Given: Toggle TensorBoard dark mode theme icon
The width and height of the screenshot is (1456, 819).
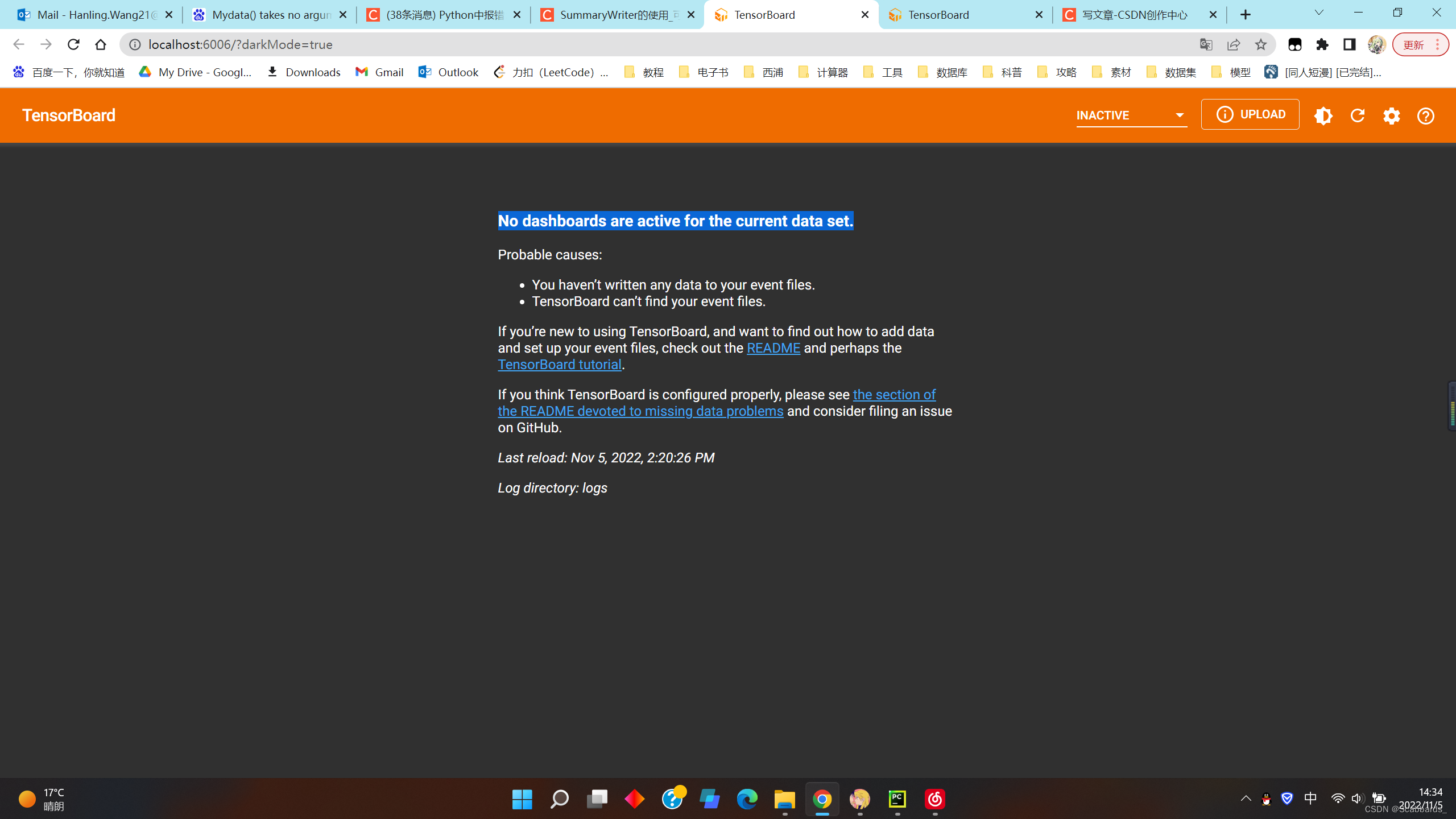Looking at the screenshot, I should (x=1323, y=116).
